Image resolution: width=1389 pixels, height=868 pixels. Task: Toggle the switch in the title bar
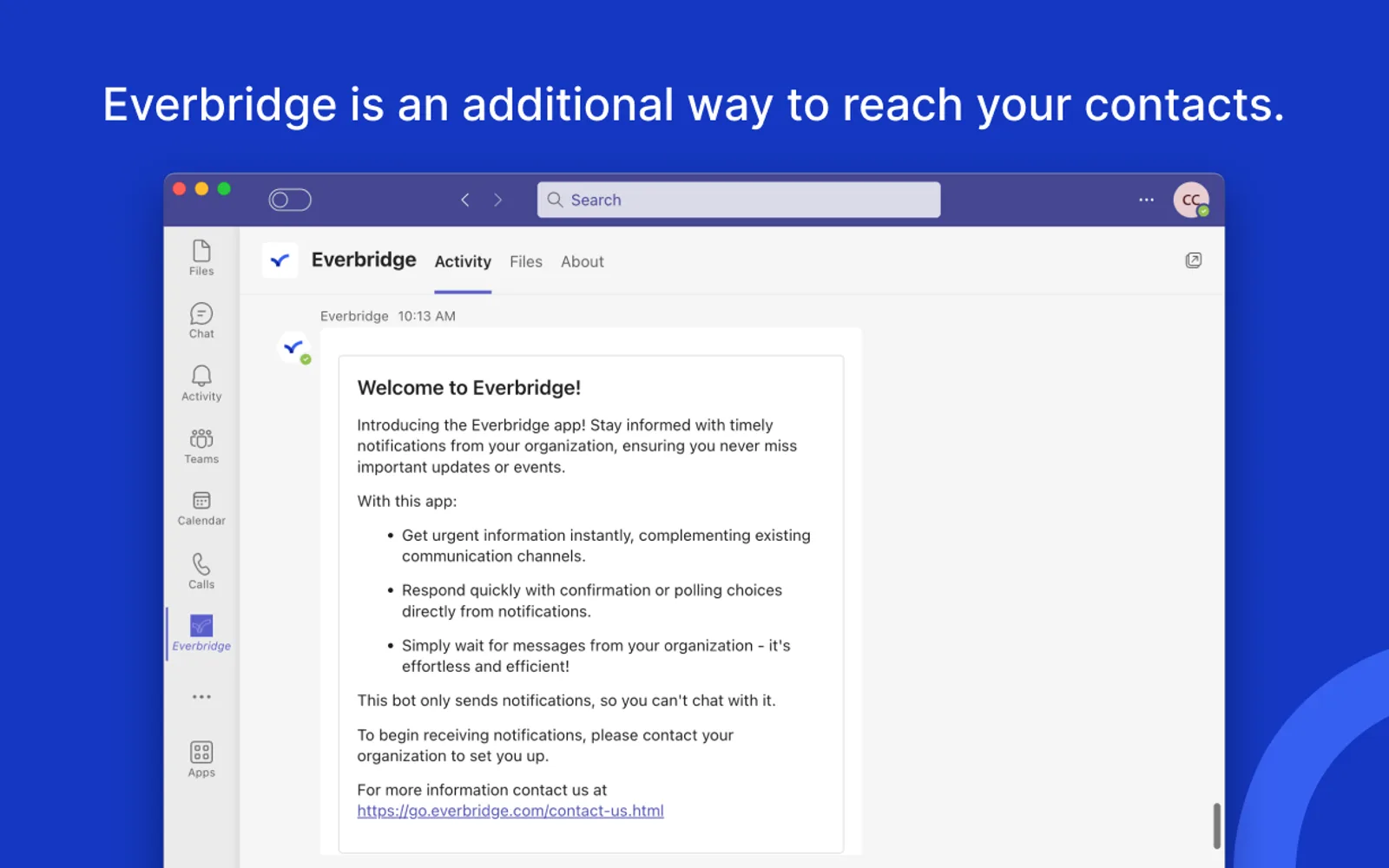pos(290,200)
